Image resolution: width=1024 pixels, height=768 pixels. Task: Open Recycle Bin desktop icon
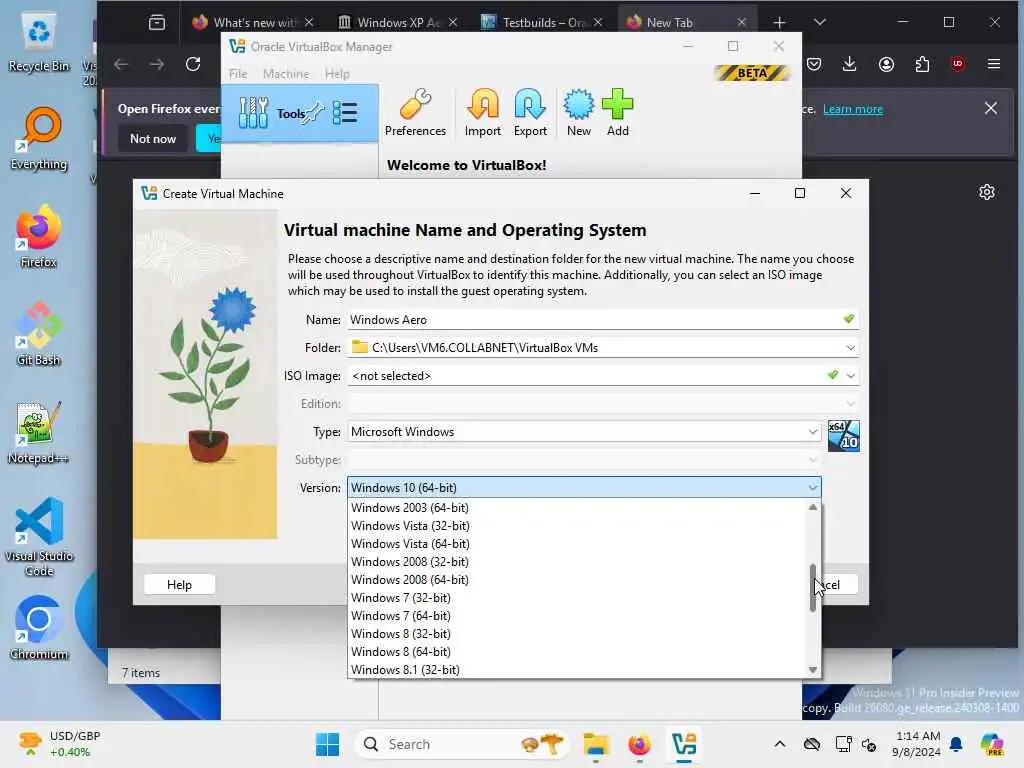click(39, 42)
